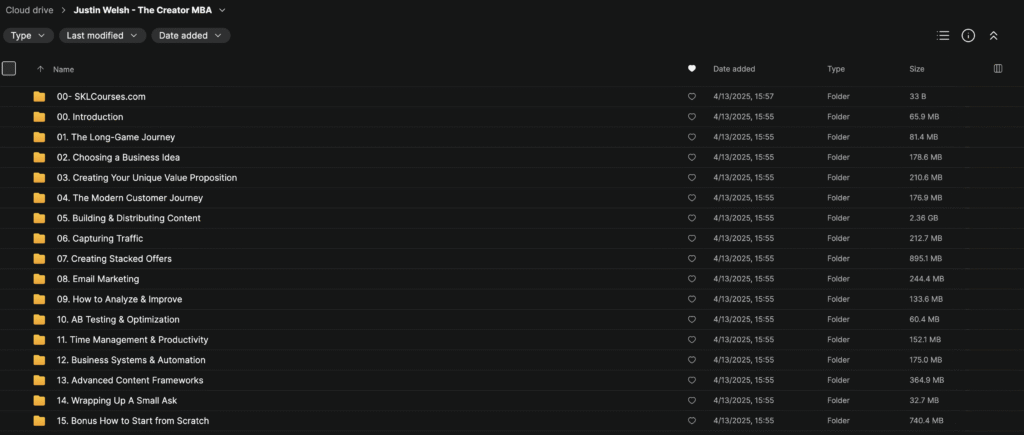Screen dimensions: 1024x435
Task: Click the sort arrow beside Name
Action: pyautogui.click(x=40, y=69)
